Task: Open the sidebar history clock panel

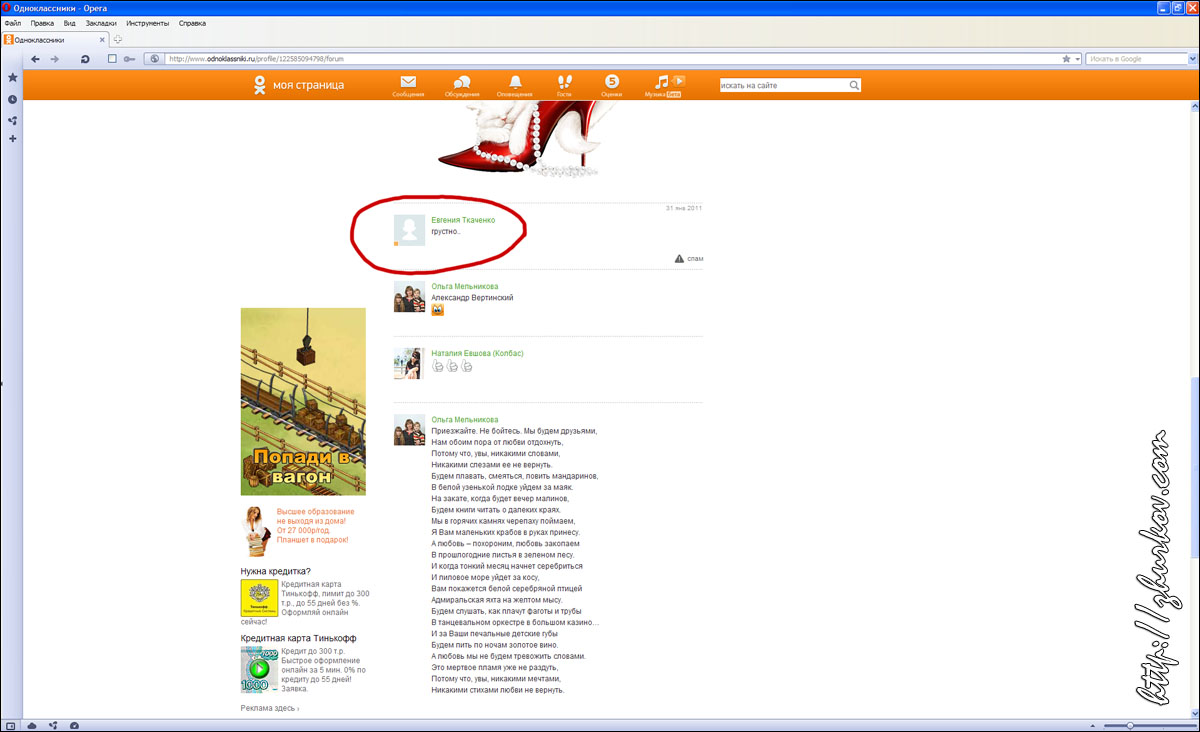Action: [12, 99]
